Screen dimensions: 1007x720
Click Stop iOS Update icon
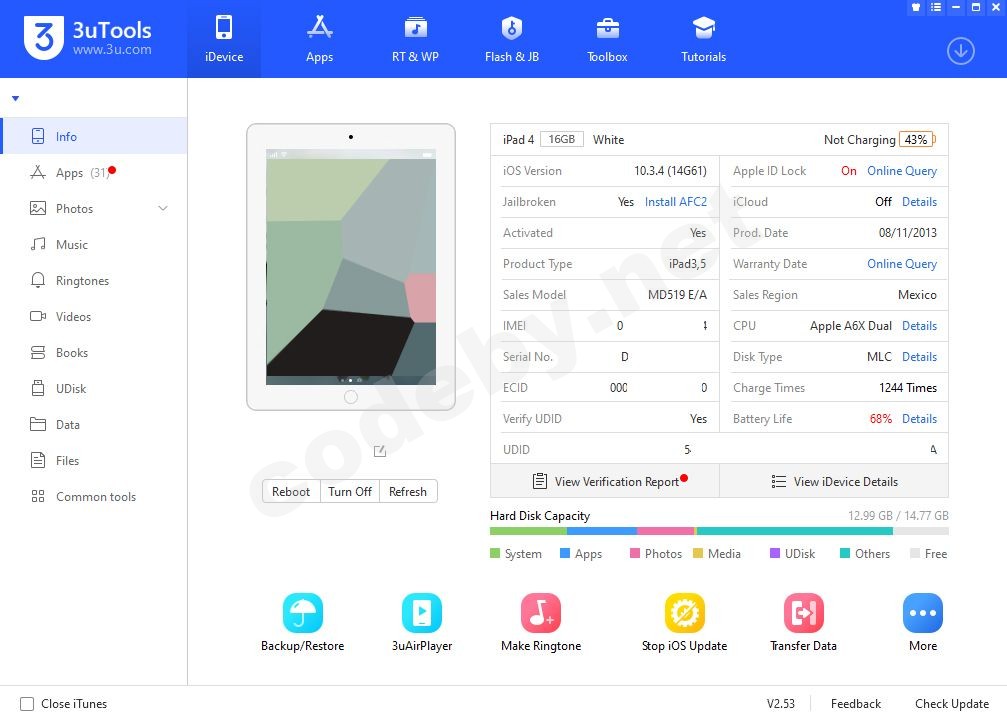click(x=685, y=613)
